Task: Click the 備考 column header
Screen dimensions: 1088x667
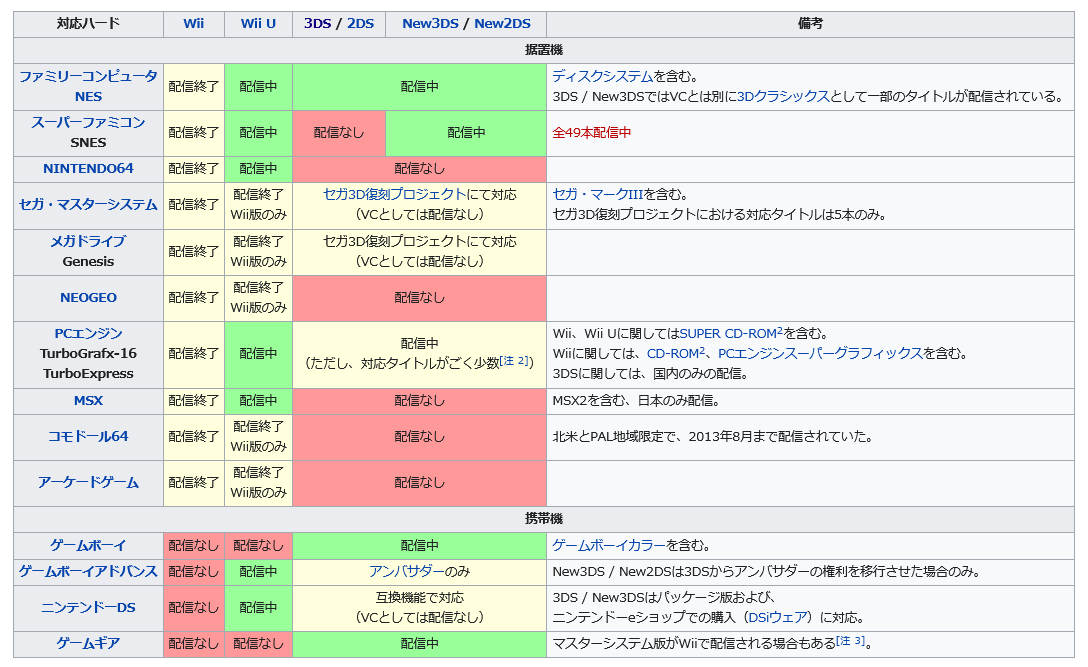Action: tap(810, 24)
